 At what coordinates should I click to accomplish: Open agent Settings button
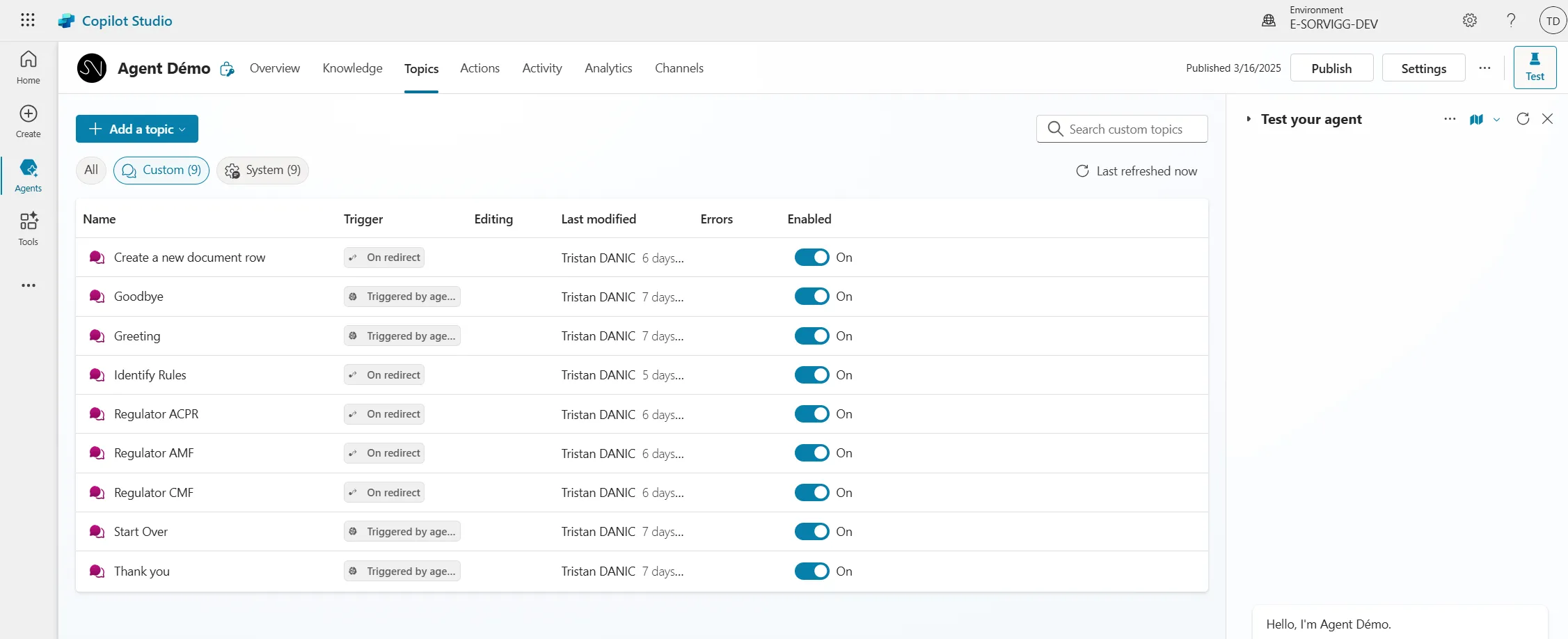click(1423, 68)
